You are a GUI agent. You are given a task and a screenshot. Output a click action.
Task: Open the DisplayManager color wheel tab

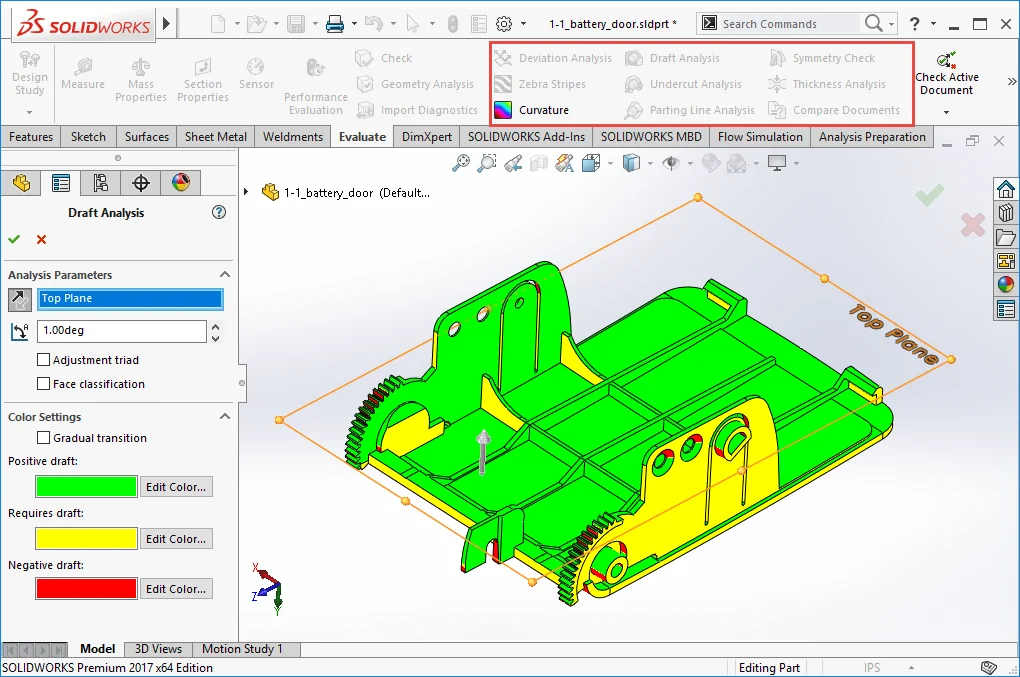coord(180,182)
